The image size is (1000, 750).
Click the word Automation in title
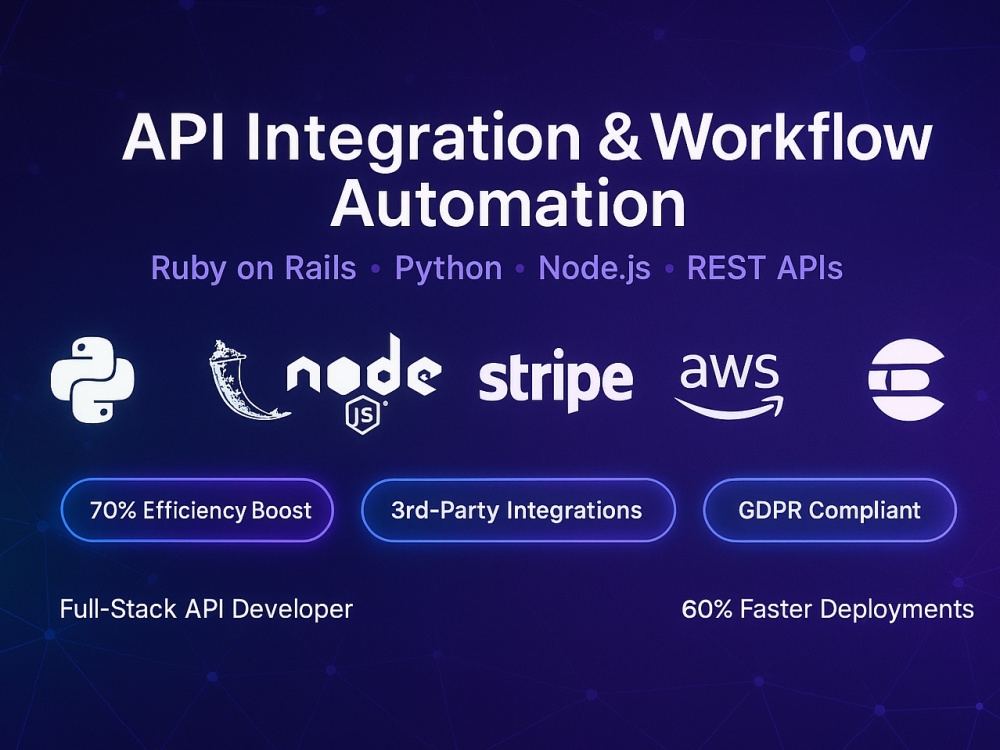[508, 203]
